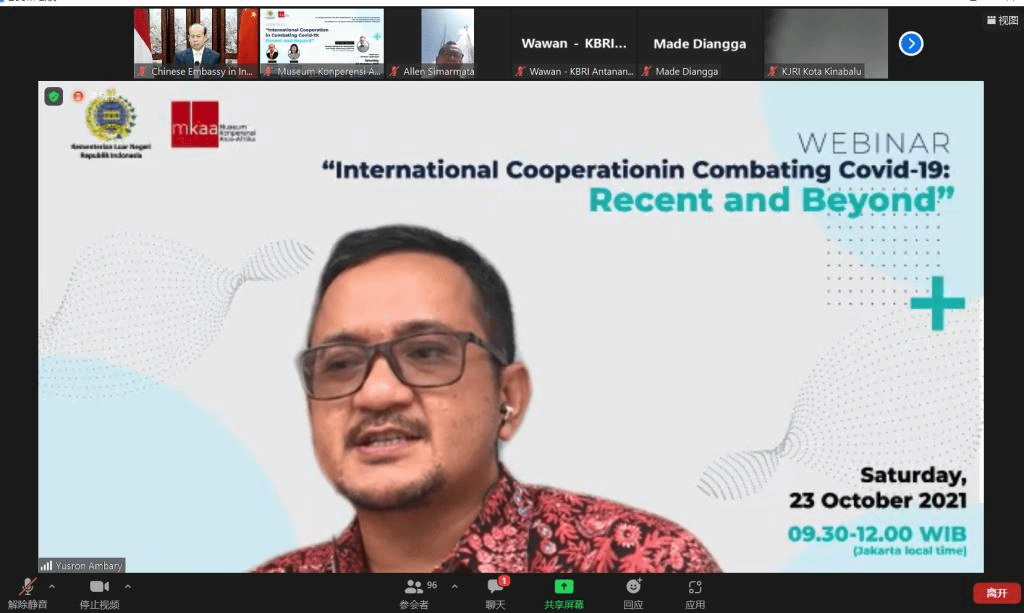
Task: Open the View (视图) layout menu
Action: [x=1002, y=20]
